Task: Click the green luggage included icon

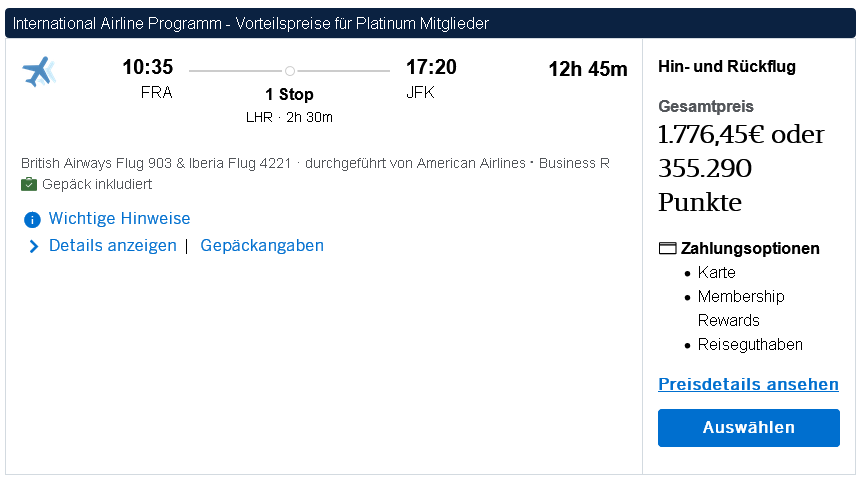Action: coord(29,185)
